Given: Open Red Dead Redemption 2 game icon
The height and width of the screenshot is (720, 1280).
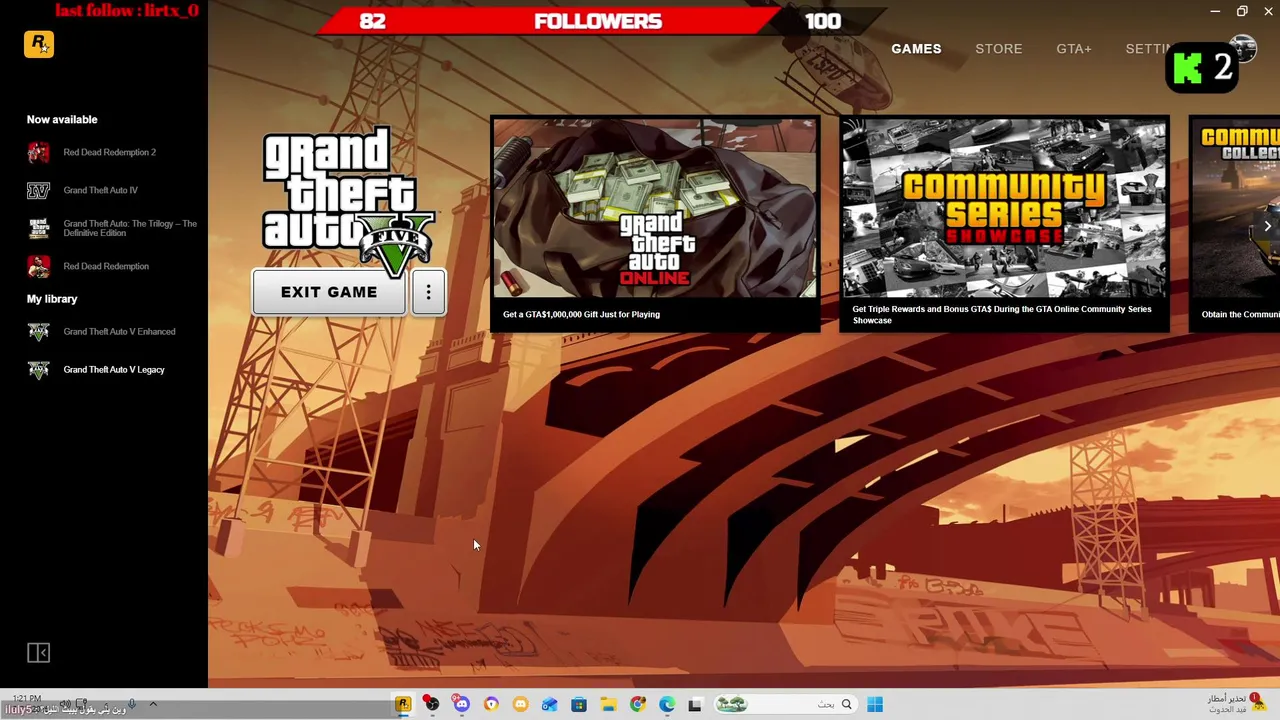Looking at the screenshot, I should click(x=38, y=152).
